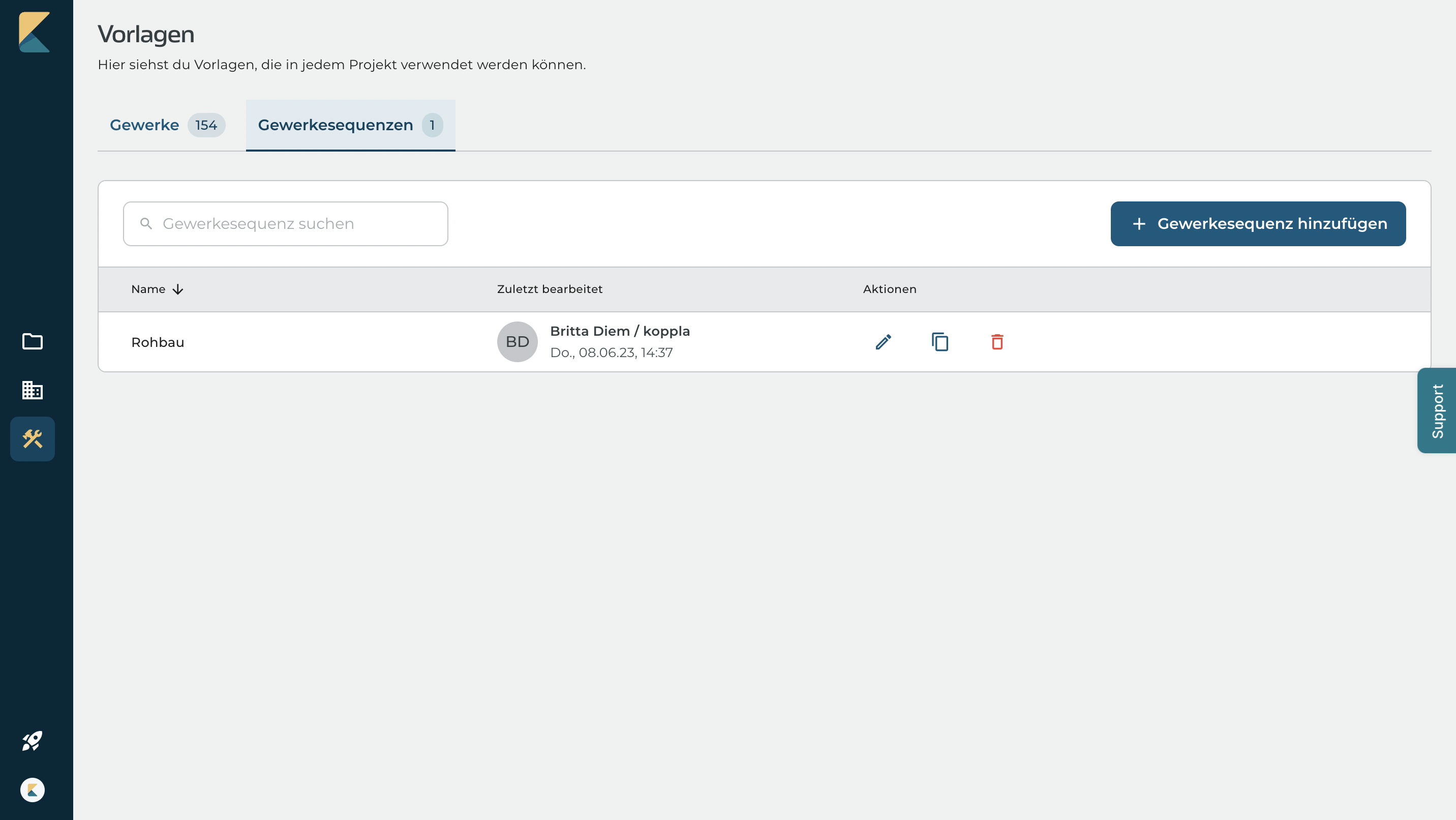Click the BD avatar for Britta Diem
1456x820 pixels.
tap(517, 341)
